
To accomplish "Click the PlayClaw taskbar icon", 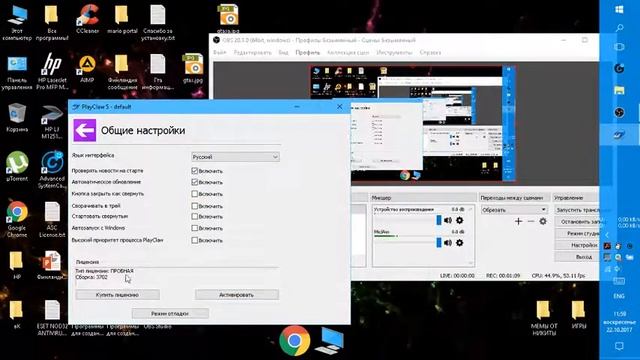I will [x=619, y=135].
